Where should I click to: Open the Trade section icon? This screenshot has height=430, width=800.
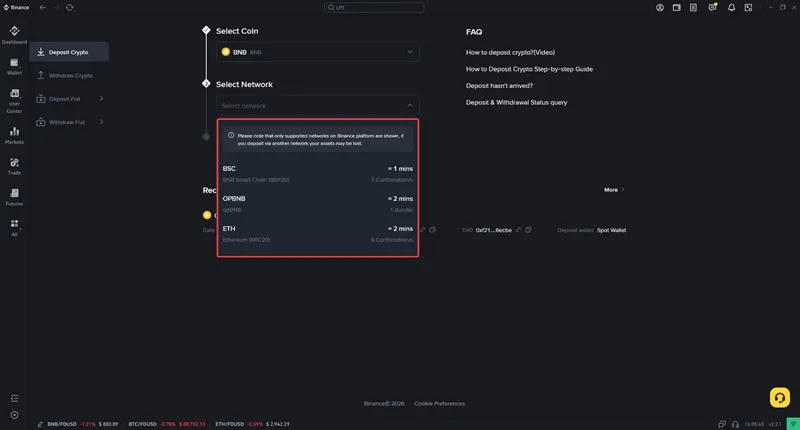14,165
